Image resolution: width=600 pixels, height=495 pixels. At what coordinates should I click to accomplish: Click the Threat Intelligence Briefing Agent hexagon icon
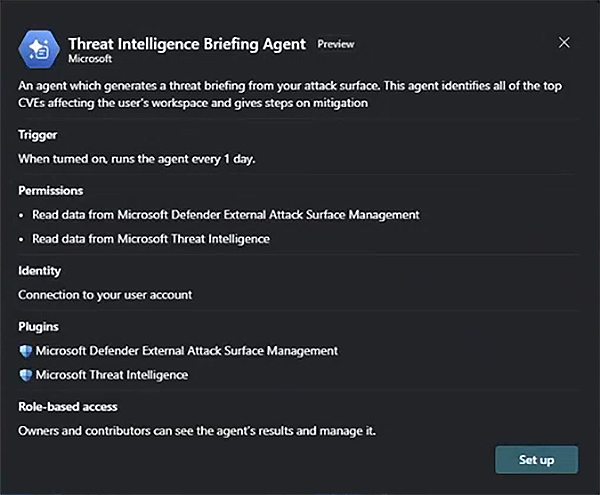[x=39, y=49]
